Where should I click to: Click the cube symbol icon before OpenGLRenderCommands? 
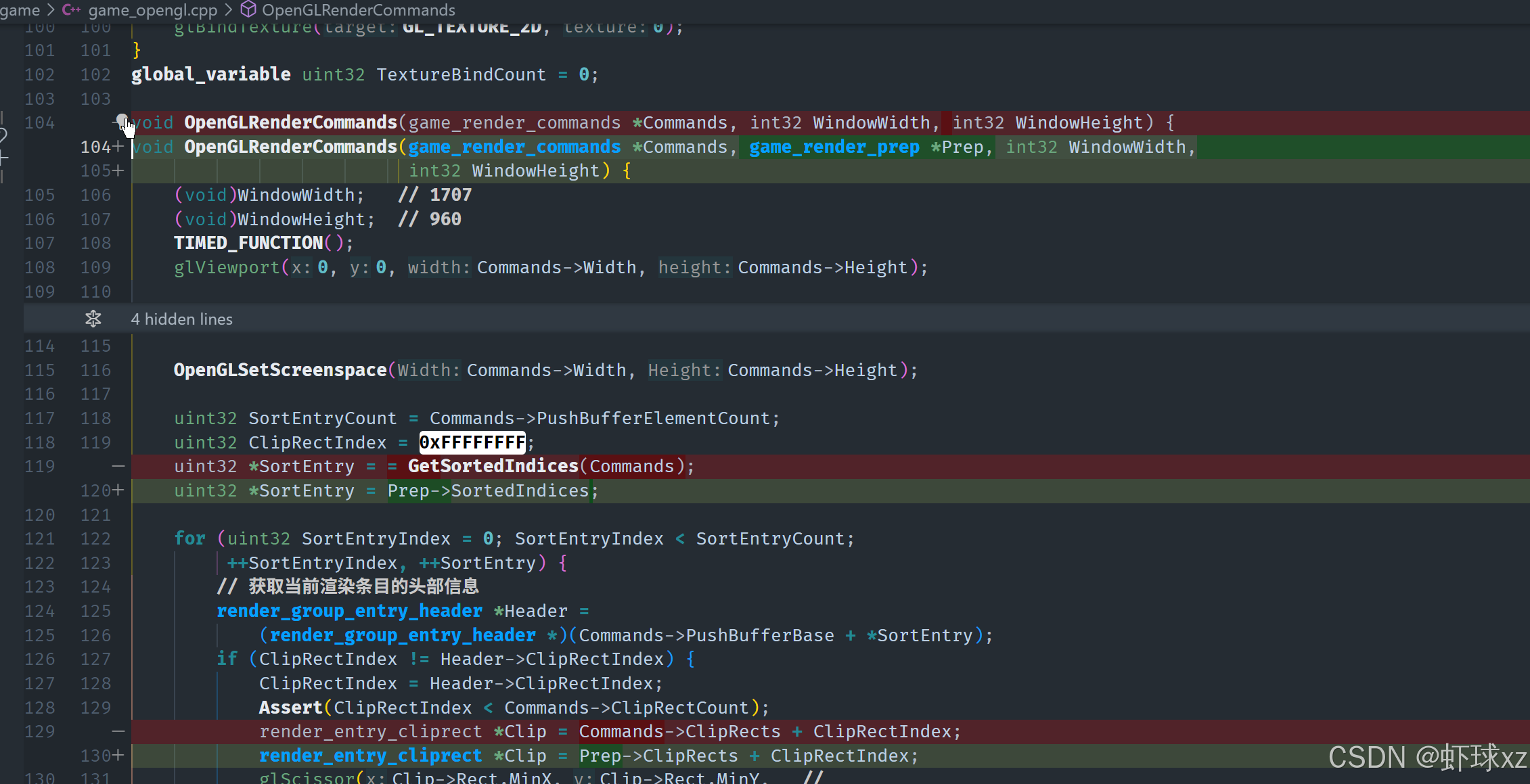[248, 9]
